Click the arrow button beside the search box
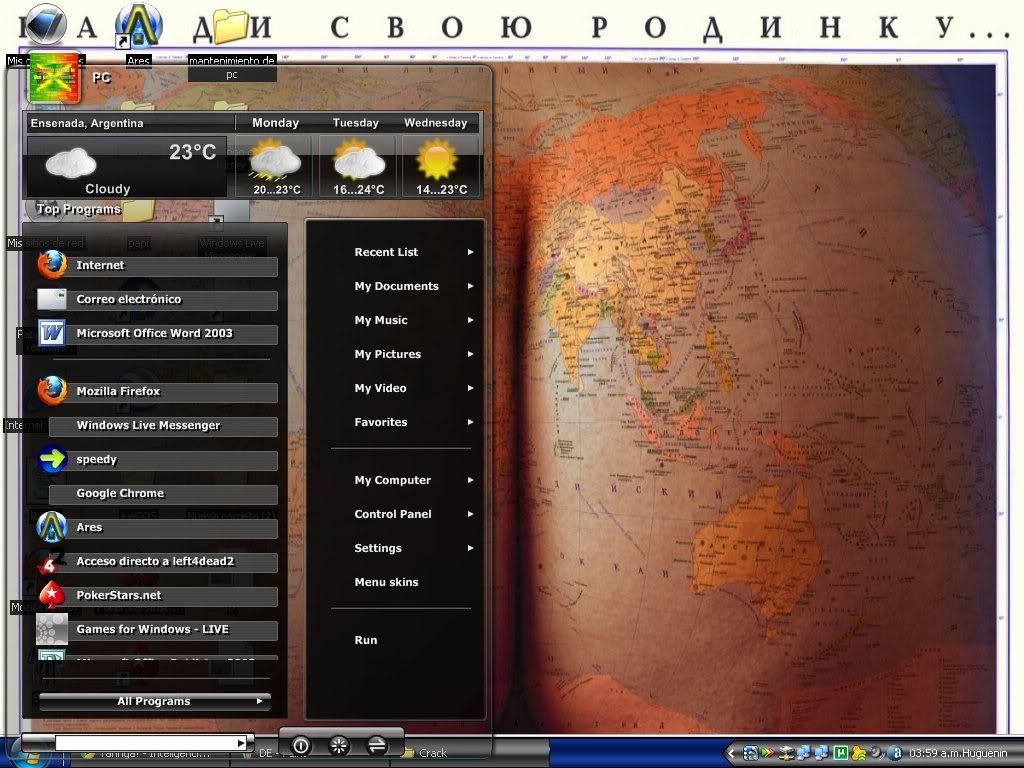The height and width of the screenshot is (768, 1024). point(242,743)
